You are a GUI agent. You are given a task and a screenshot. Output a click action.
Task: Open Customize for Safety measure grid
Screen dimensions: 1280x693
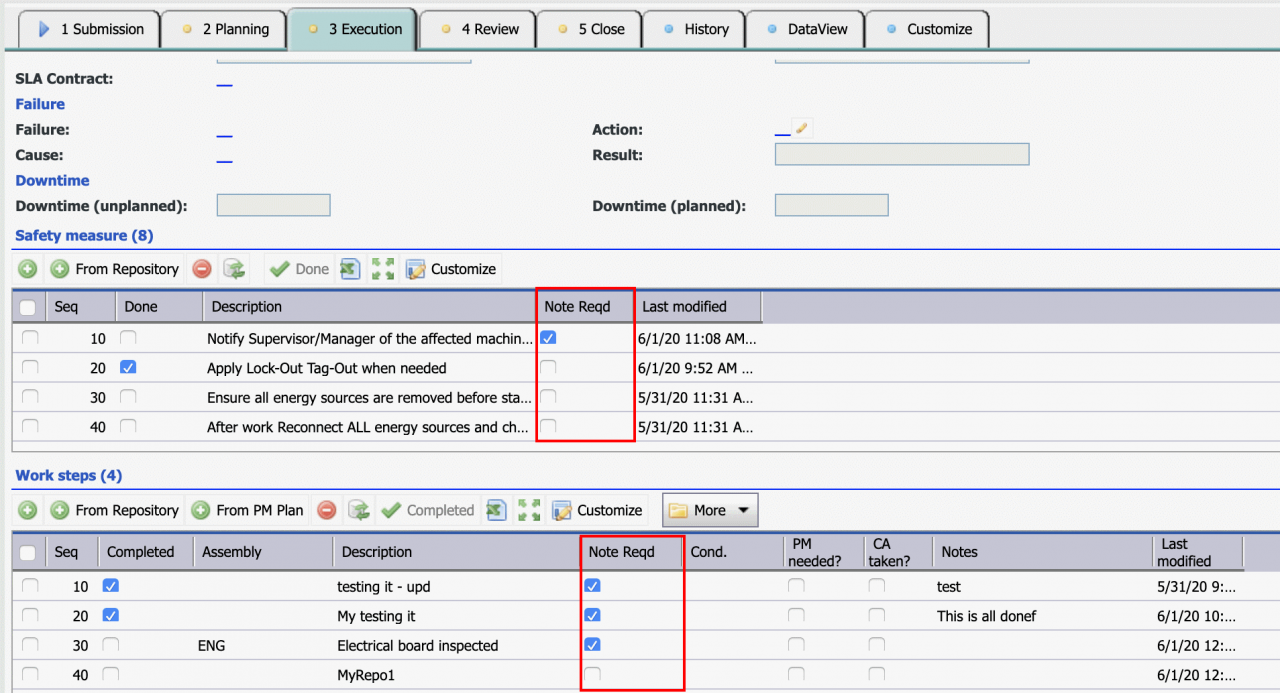(451, 269)
